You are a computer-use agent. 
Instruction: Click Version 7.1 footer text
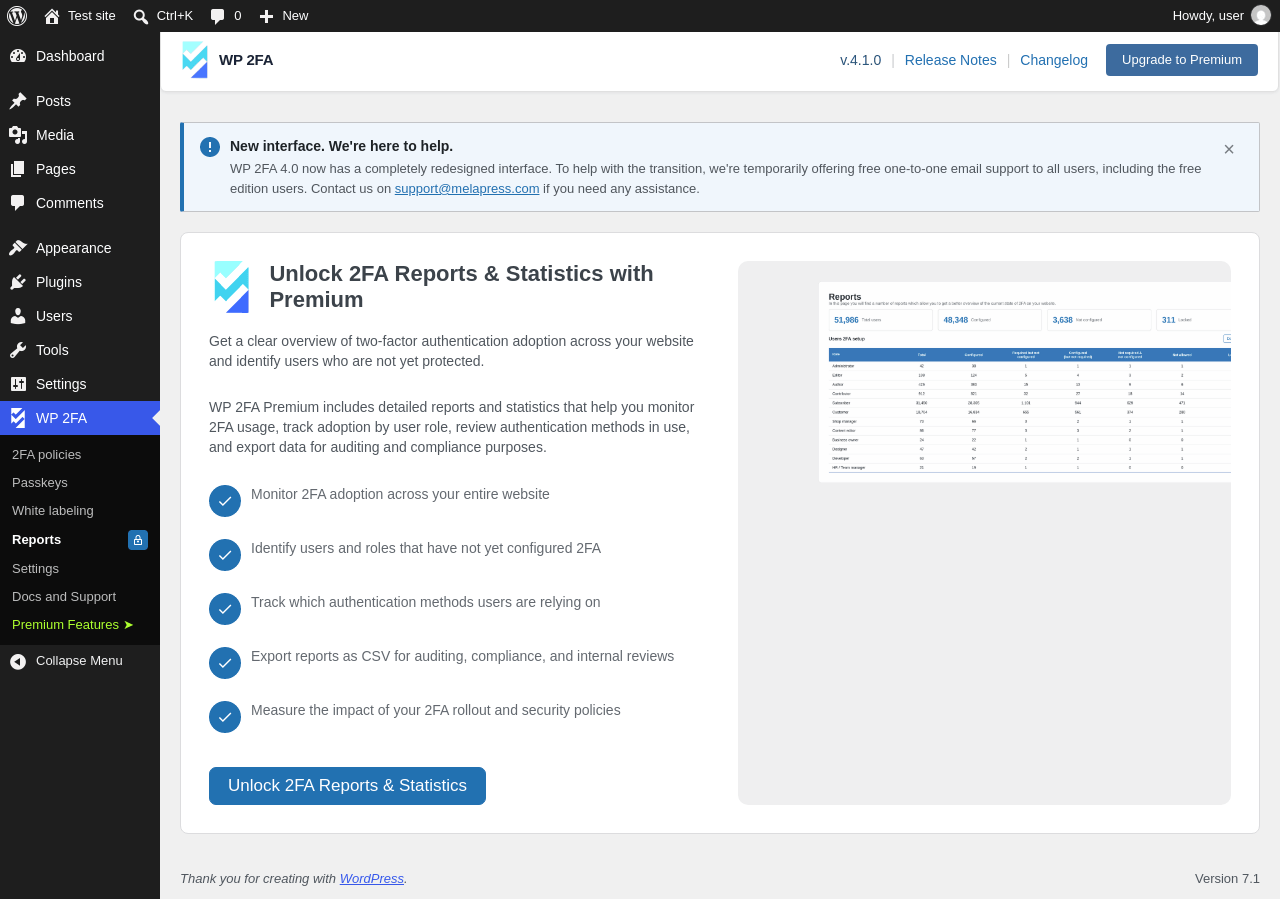point(1227,878)
